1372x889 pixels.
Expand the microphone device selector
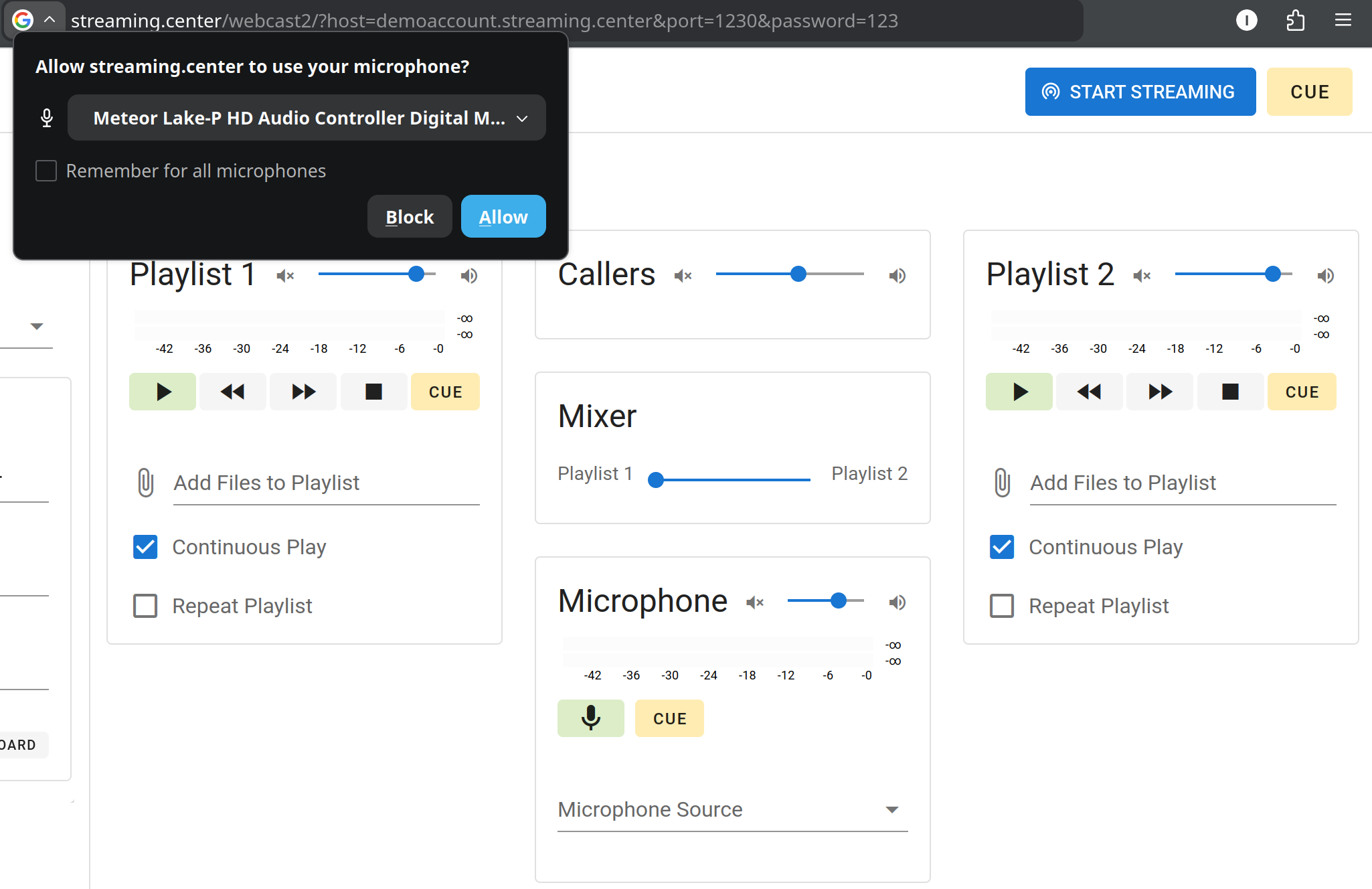(307, 118)
